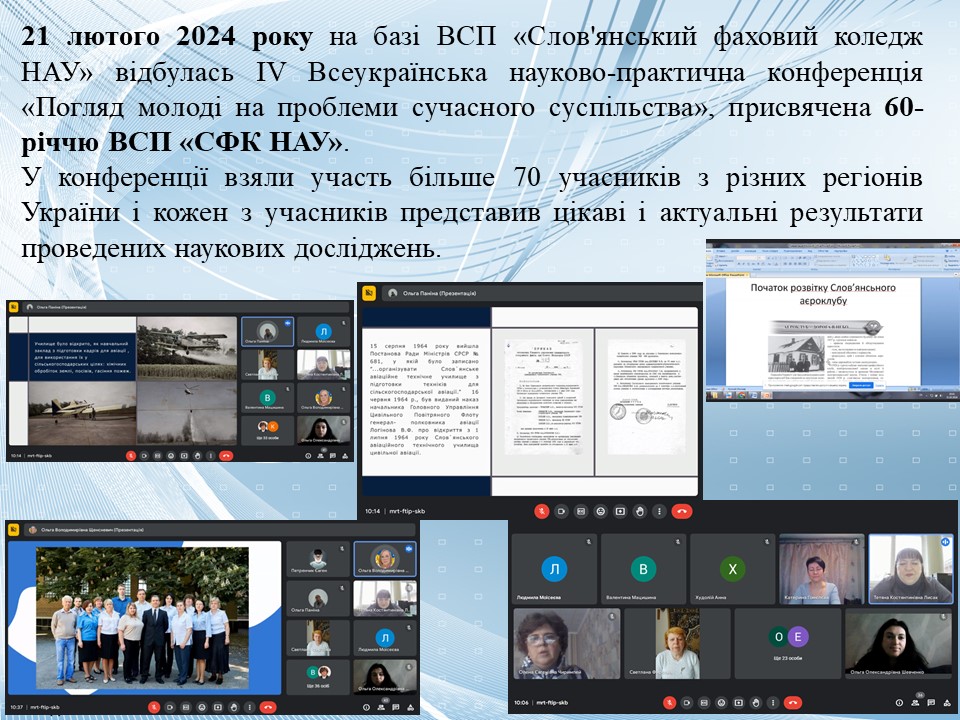Image resolution: width=960 pixels, height=720 pixels.
Task: Turn on captions in the 10:06 meeting
Action: 704,703
